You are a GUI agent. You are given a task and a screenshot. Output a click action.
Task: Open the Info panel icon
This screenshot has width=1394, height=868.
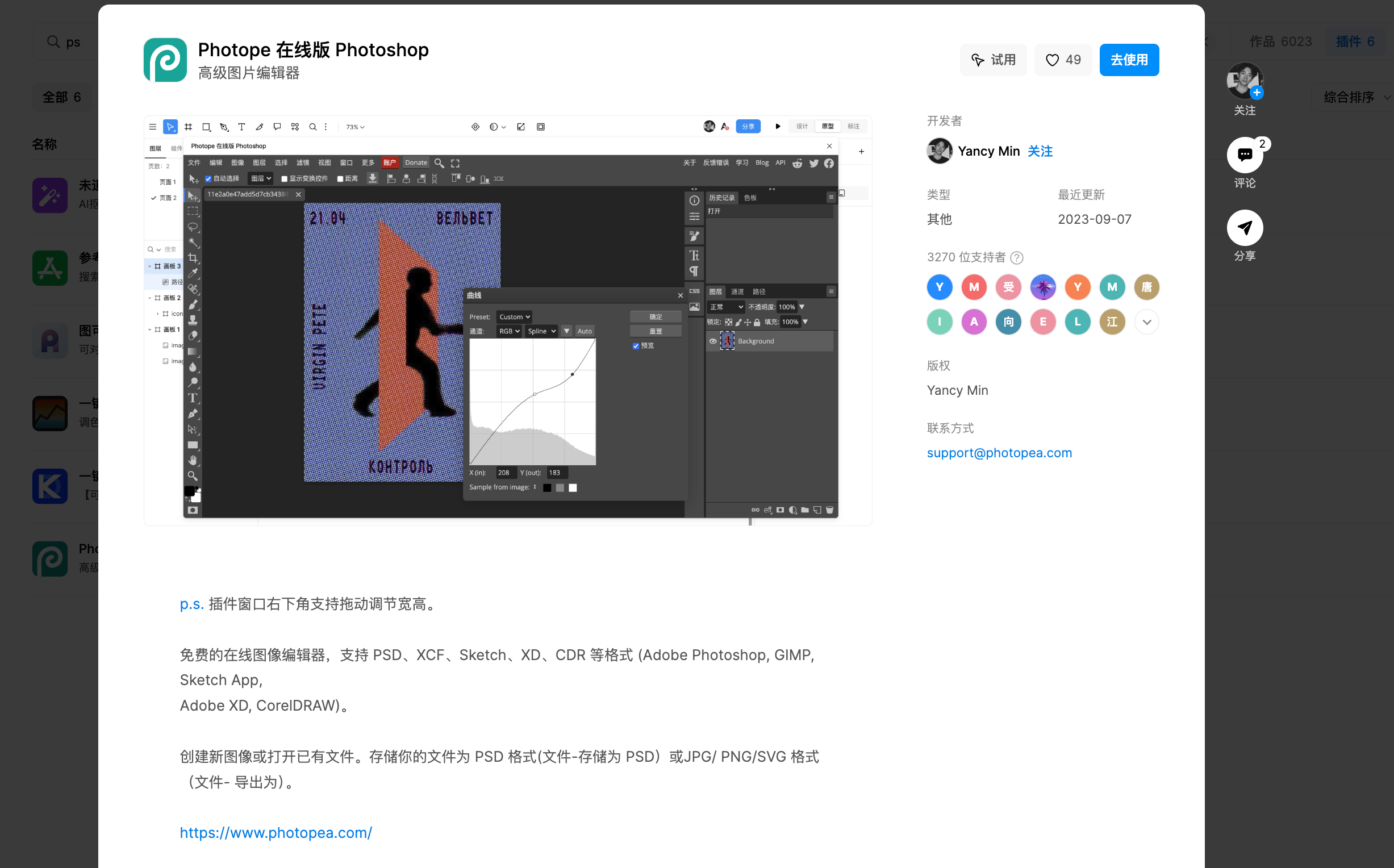(x=694, y=201)
